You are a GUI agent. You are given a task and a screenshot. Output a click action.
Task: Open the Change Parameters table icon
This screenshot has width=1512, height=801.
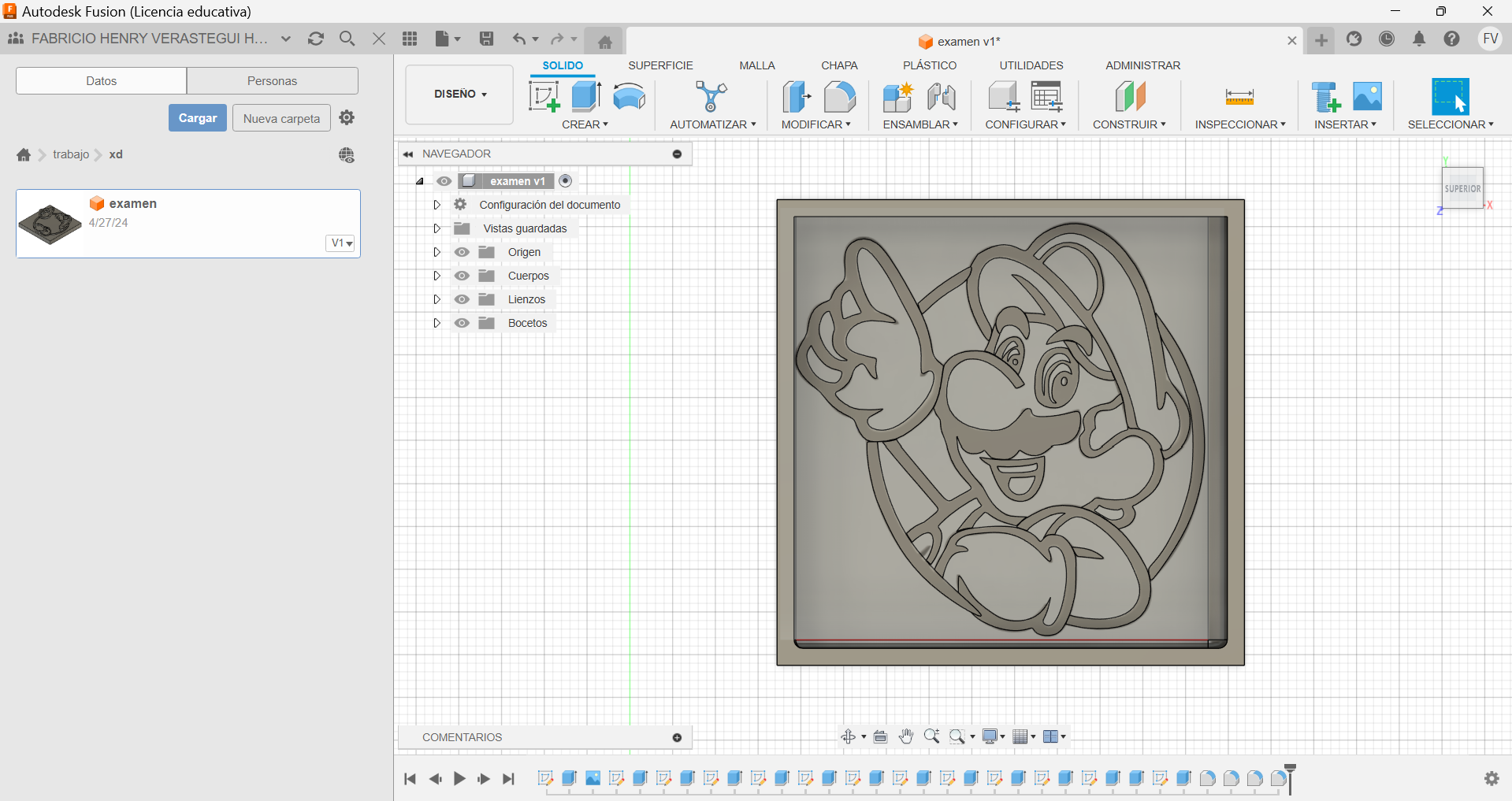click(1047, 97)
